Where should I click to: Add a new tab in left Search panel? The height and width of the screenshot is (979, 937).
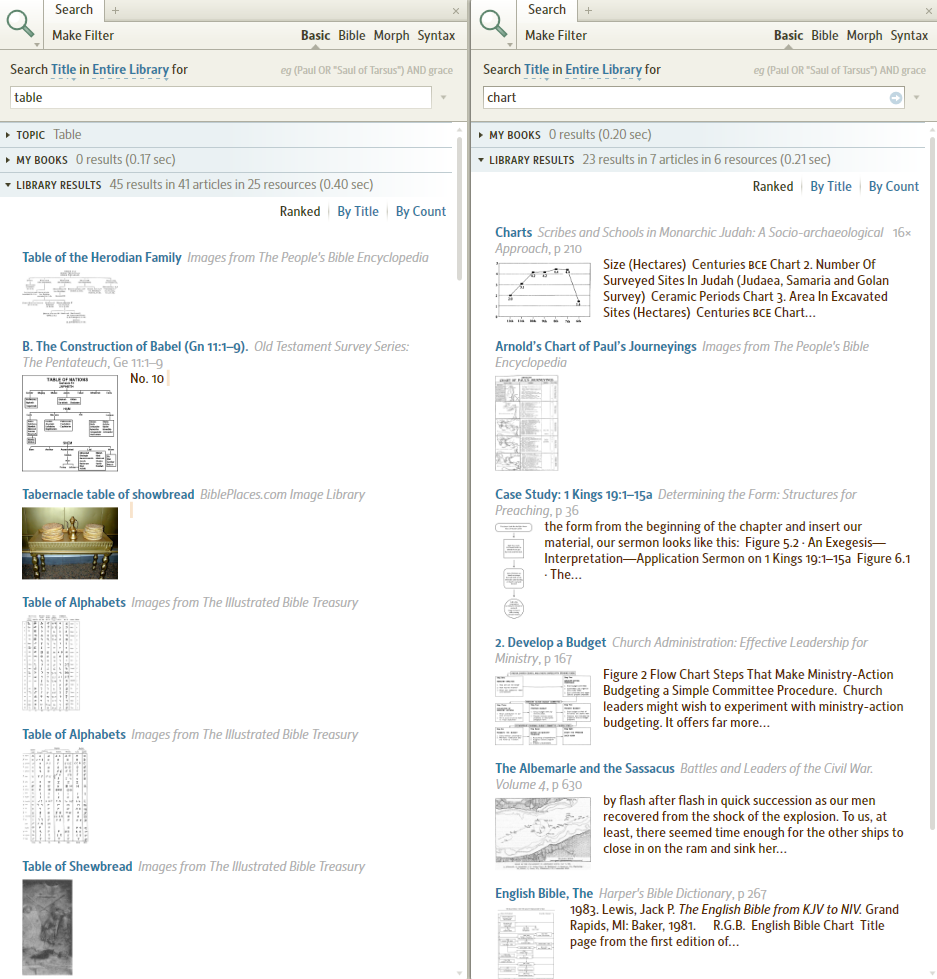115,10
